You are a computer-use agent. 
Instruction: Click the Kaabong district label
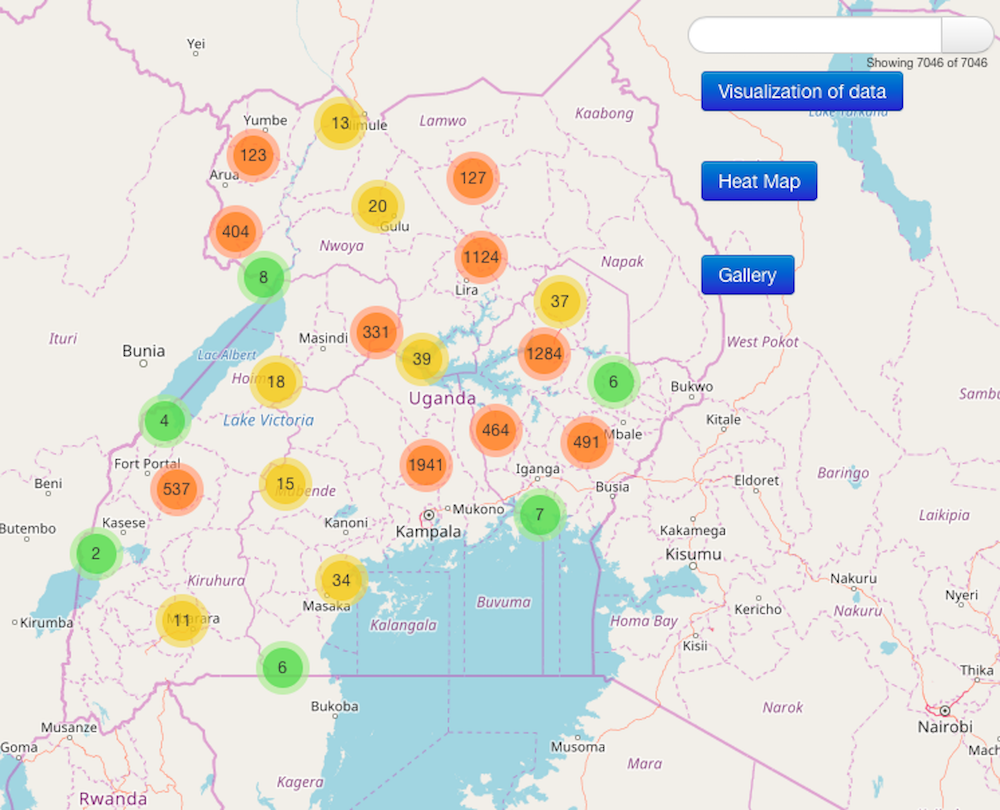point(604,114)
